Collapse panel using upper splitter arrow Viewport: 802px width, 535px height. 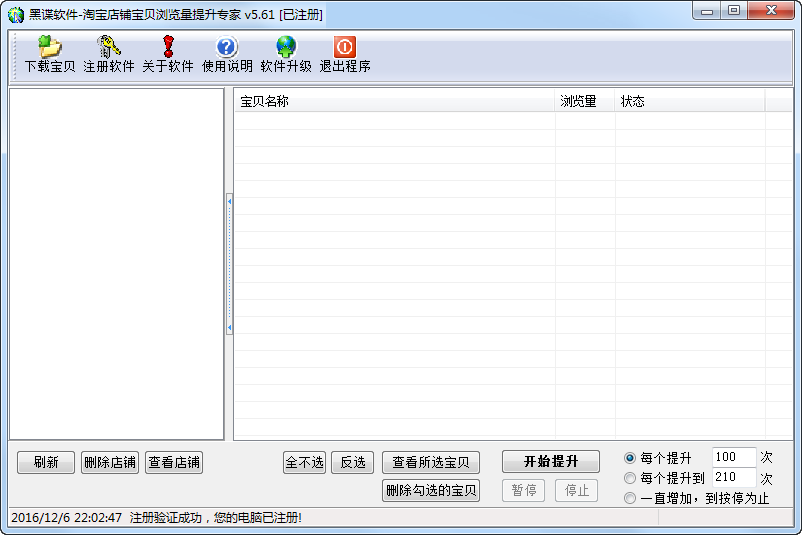pyautogui.click(x=229, y=202)
